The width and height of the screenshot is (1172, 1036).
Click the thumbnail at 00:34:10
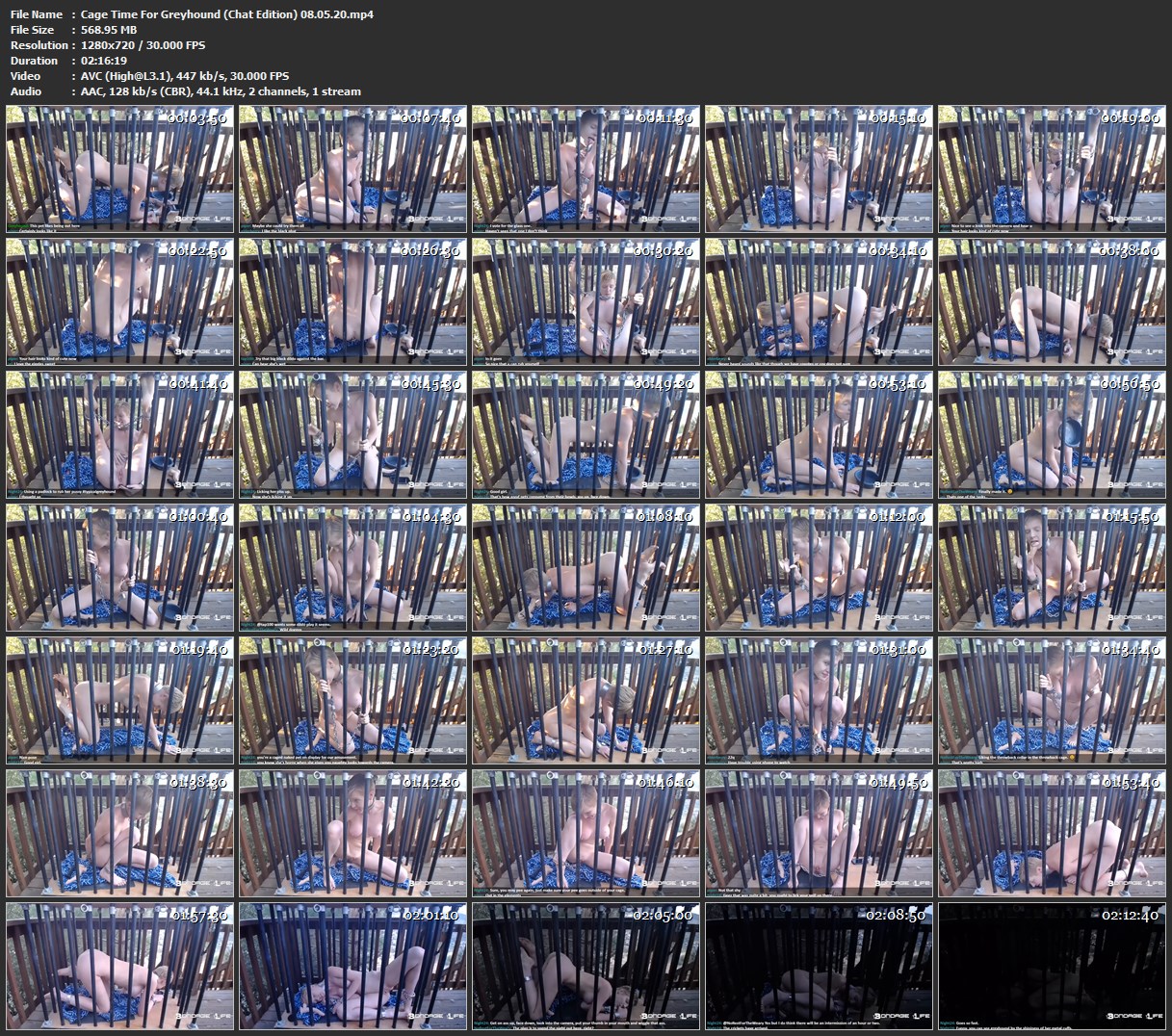(819, 301)
